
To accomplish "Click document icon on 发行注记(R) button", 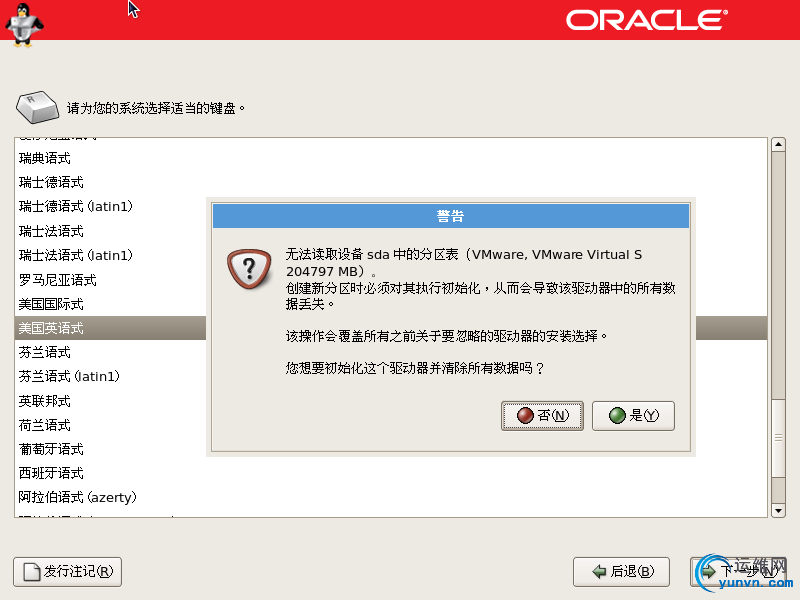I will click(32, 572).
